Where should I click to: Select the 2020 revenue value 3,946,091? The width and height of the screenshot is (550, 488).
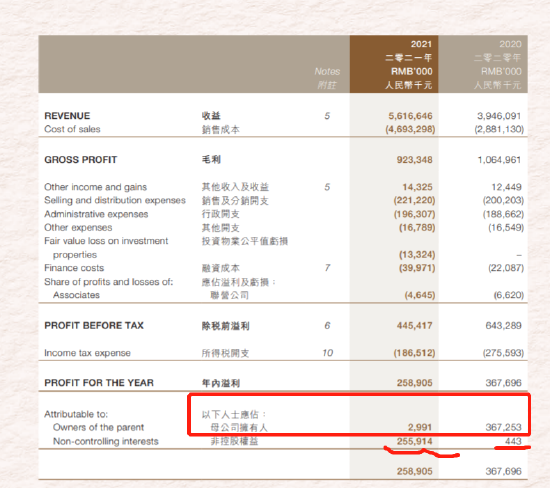pos(499,116)
